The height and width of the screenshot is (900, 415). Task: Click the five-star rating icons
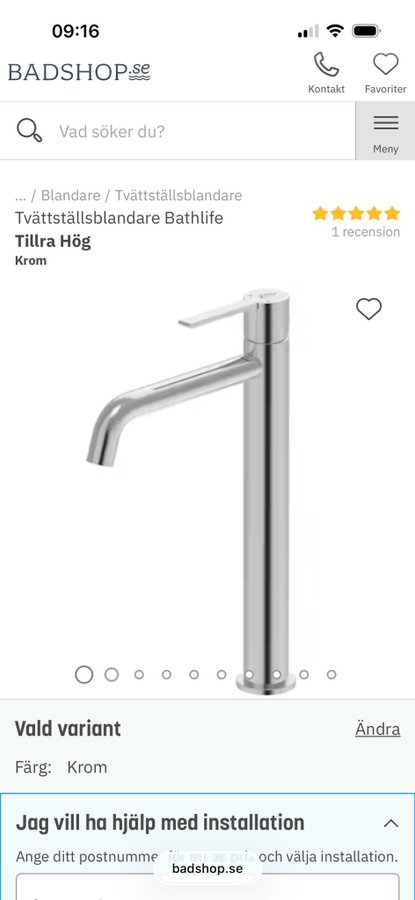pyautogui.click(x=356, y=214)
